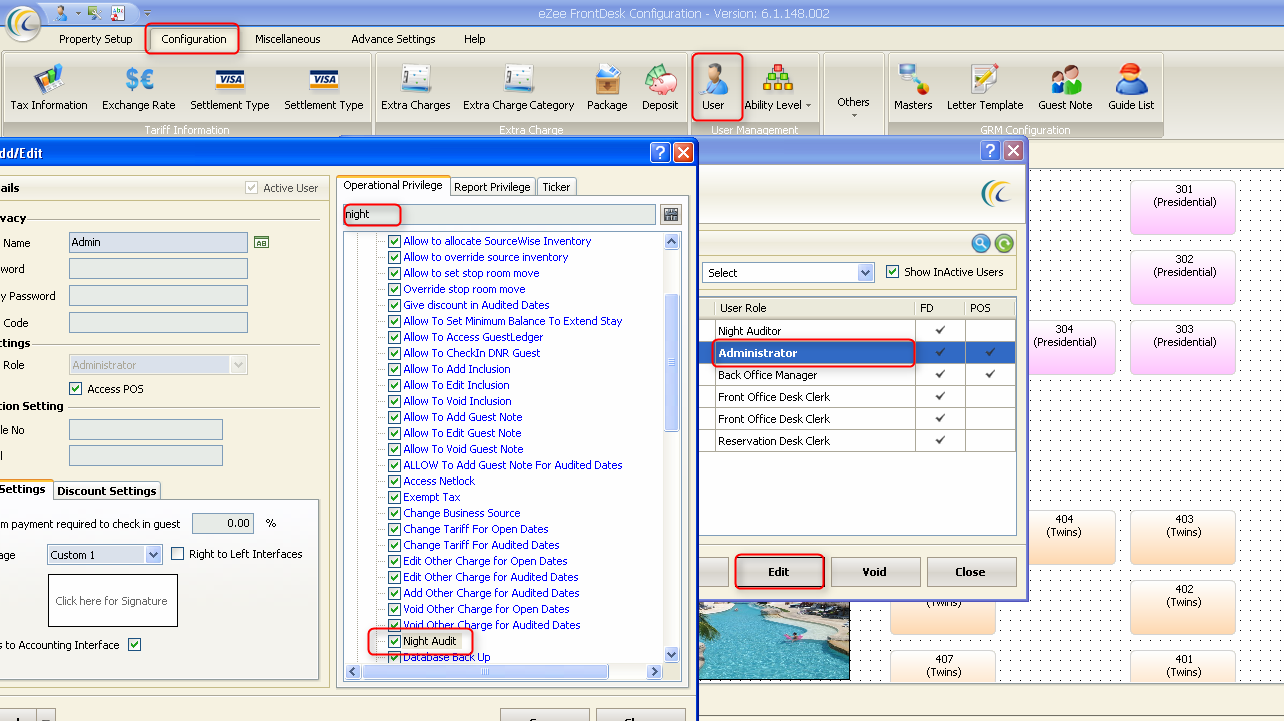
Task: Switch to the Ticker tab
Action: click(x=556, y=187)
